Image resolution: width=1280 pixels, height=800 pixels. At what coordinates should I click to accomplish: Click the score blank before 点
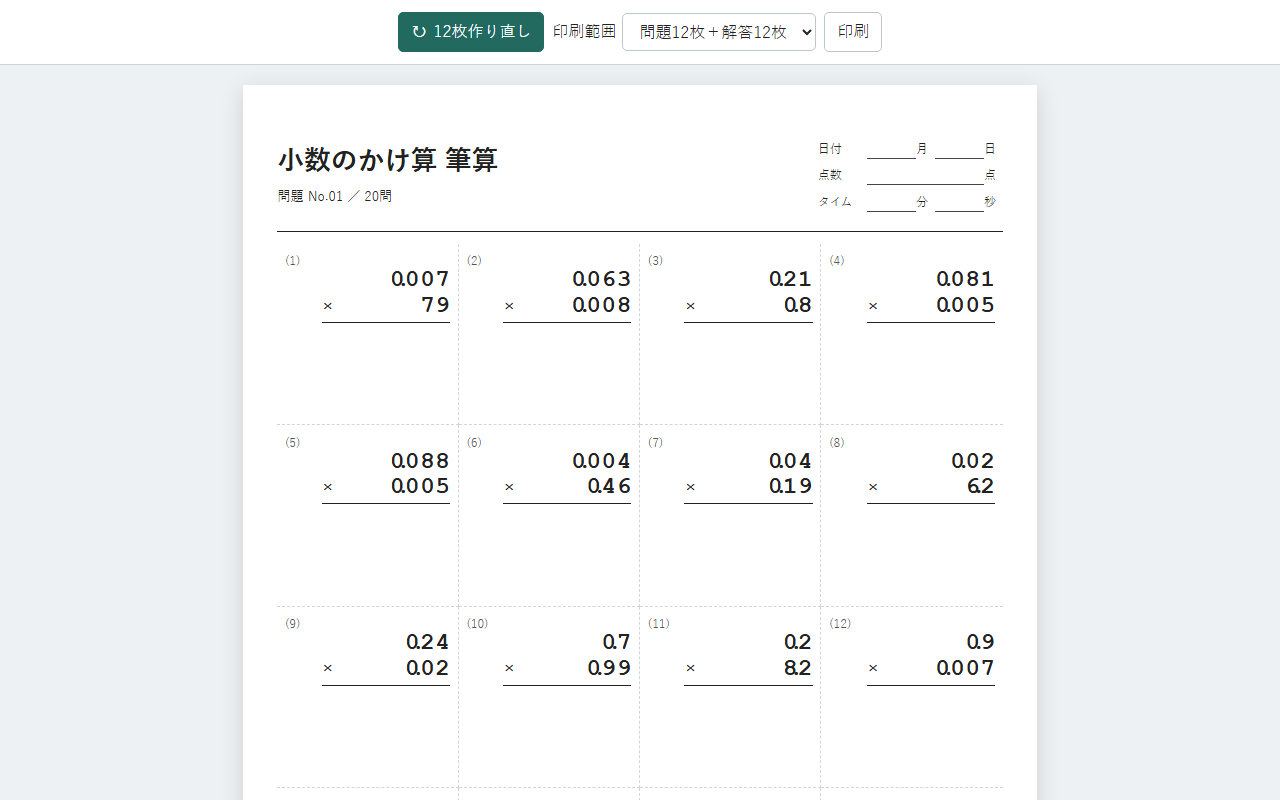(925, 176)
